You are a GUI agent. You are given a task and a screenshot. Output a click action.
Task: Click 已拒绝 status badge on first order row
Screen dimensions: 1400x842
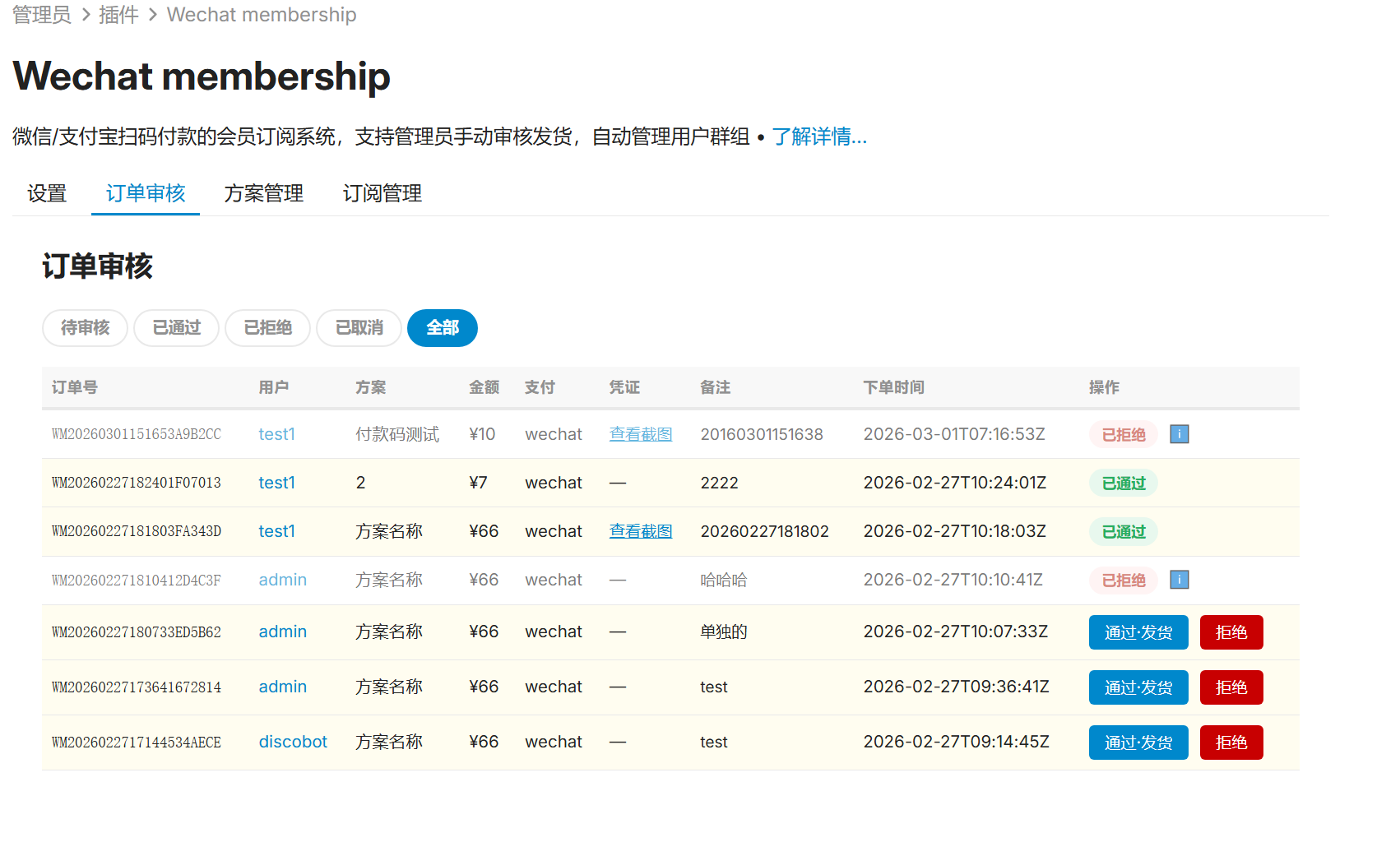[1124, 434]
